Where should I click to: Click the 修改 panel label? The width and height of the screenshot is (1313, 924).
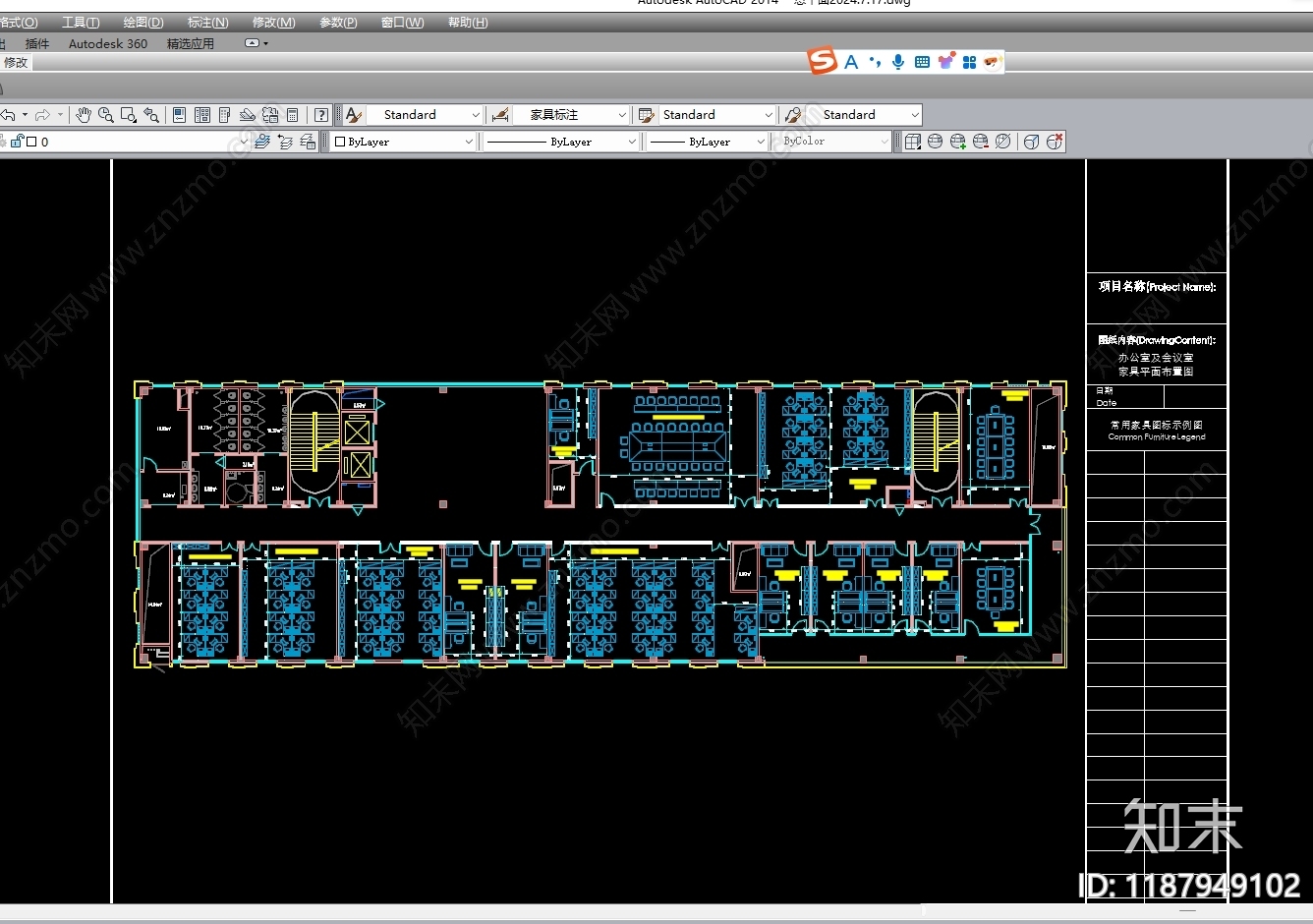(16, 62)
